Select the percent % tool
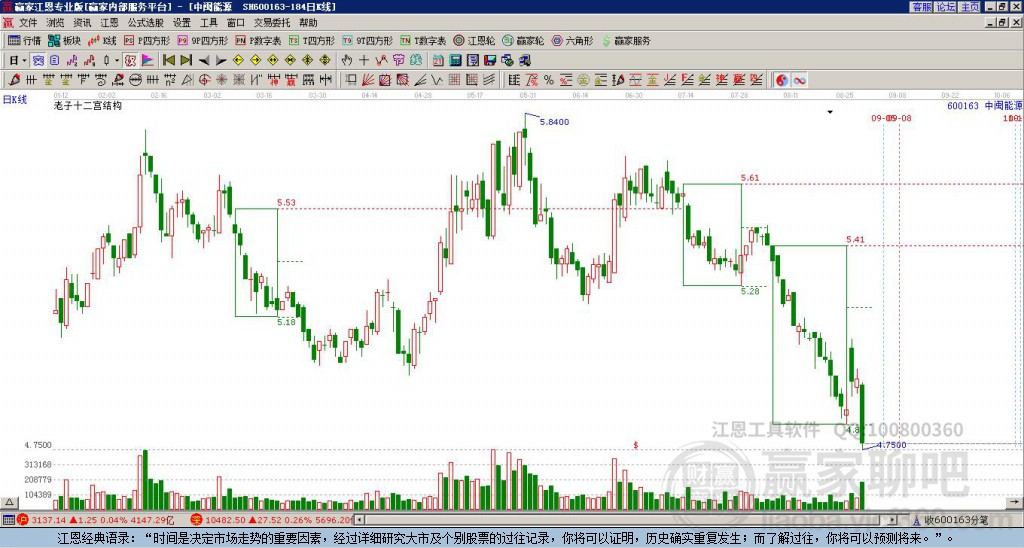 549,80
